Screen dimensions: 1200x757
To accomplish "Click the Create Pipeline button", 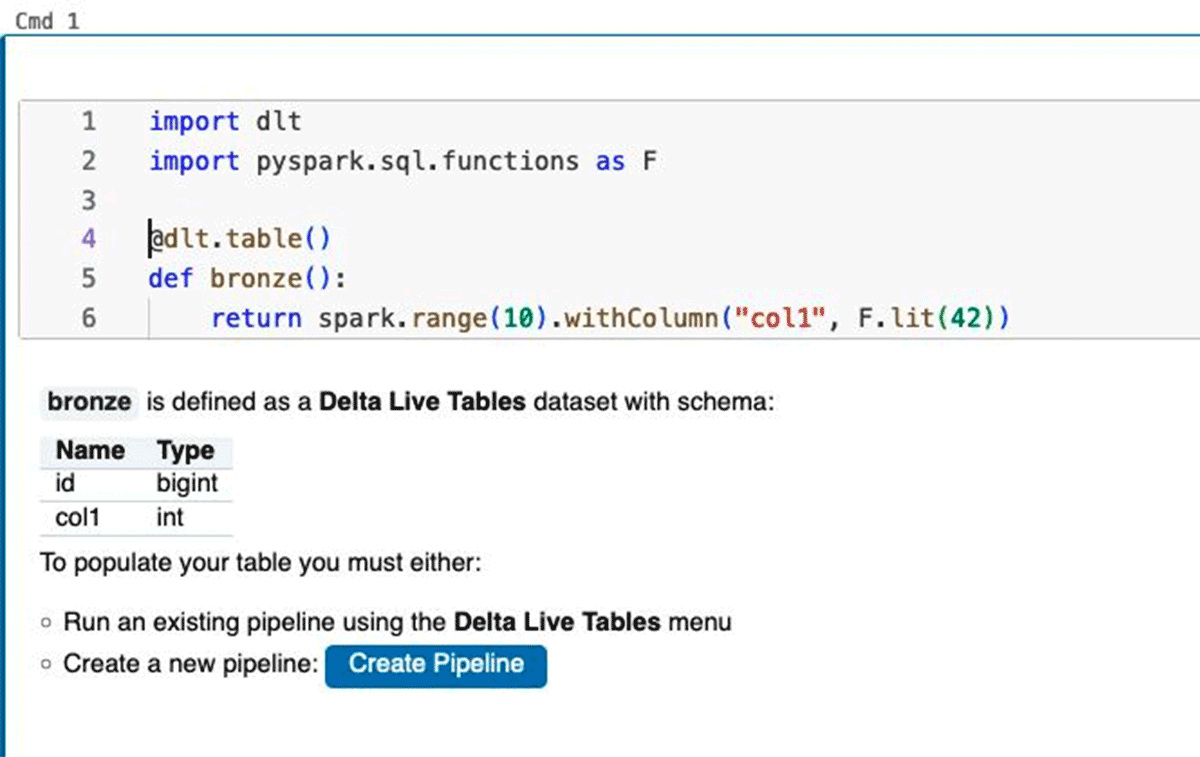I will pos(436,665).
